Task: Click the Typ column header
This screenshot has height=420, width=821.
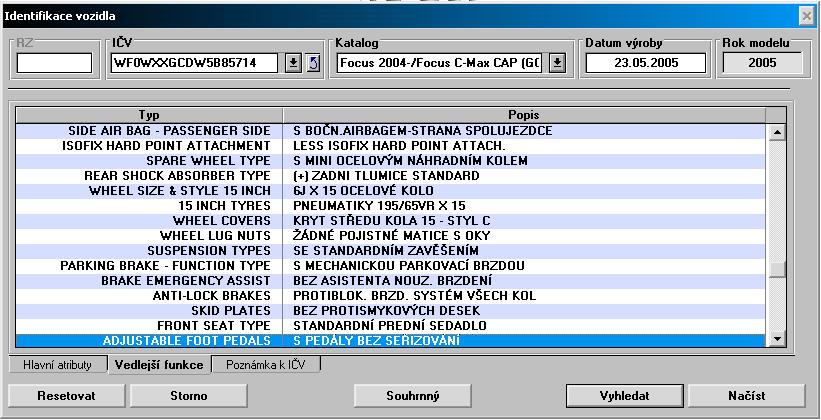Action: (148, 114)
